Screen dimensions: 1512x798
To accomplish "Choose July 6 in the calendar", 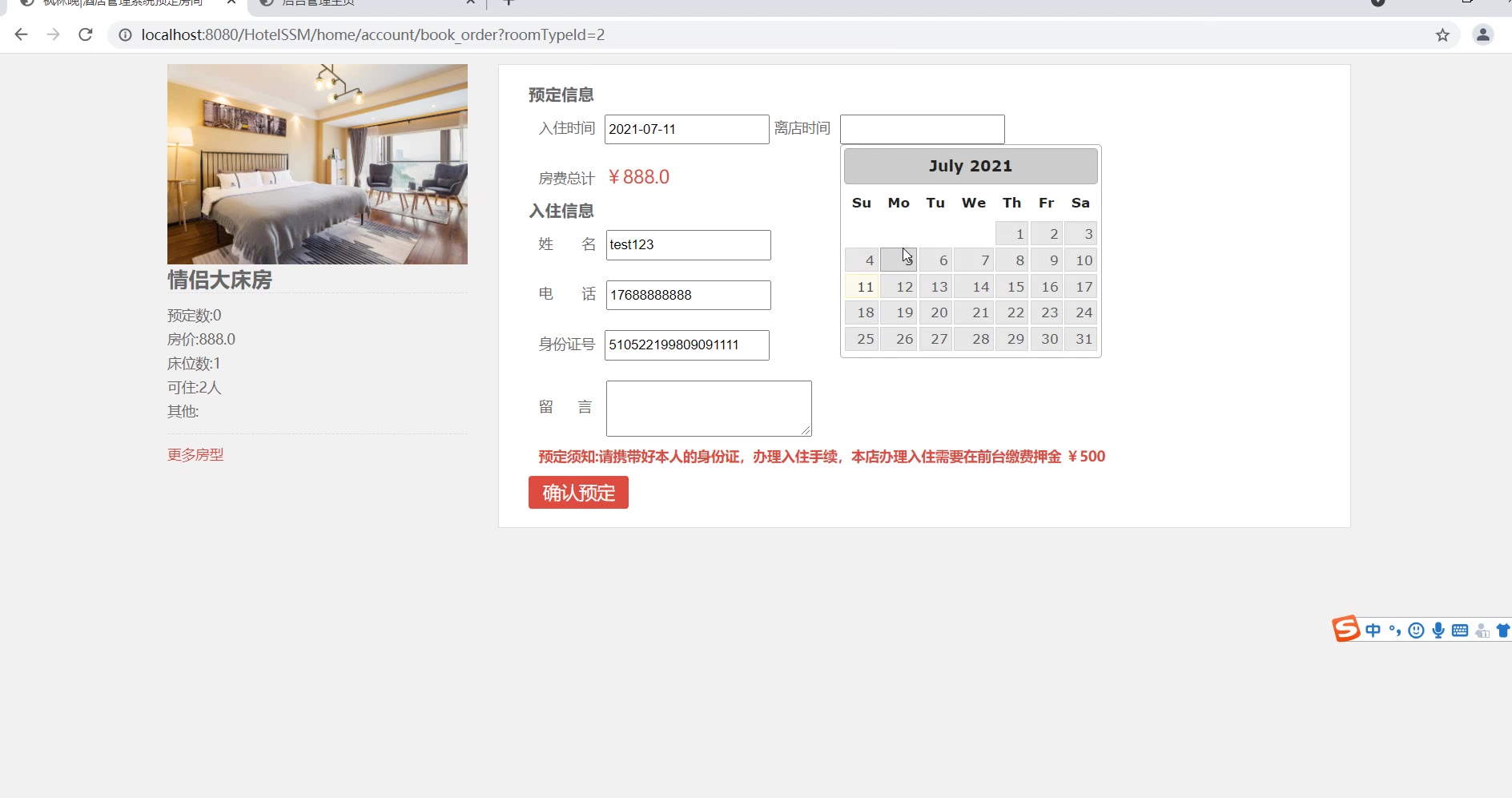I will tap(935, 260).
